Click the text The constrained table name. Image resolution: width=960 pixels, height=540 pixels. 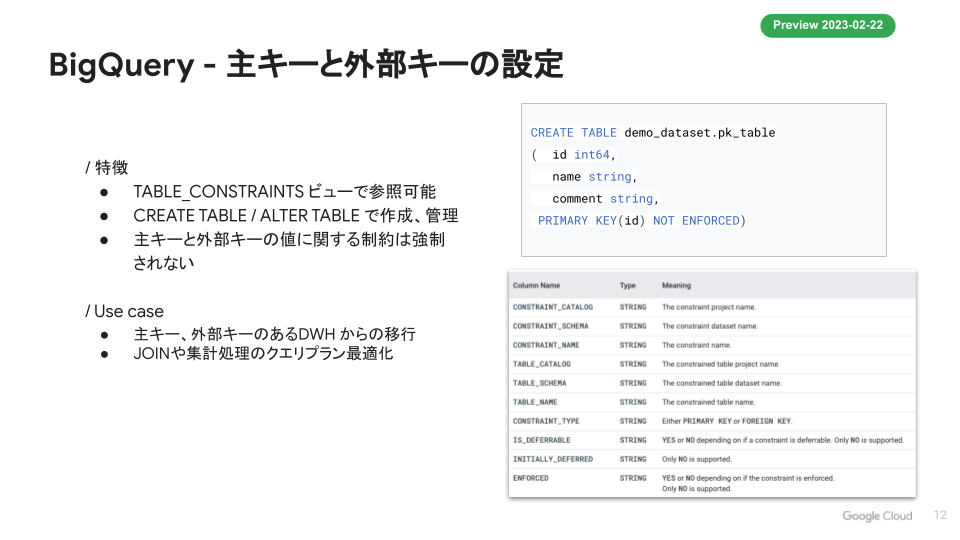[708, 402]
